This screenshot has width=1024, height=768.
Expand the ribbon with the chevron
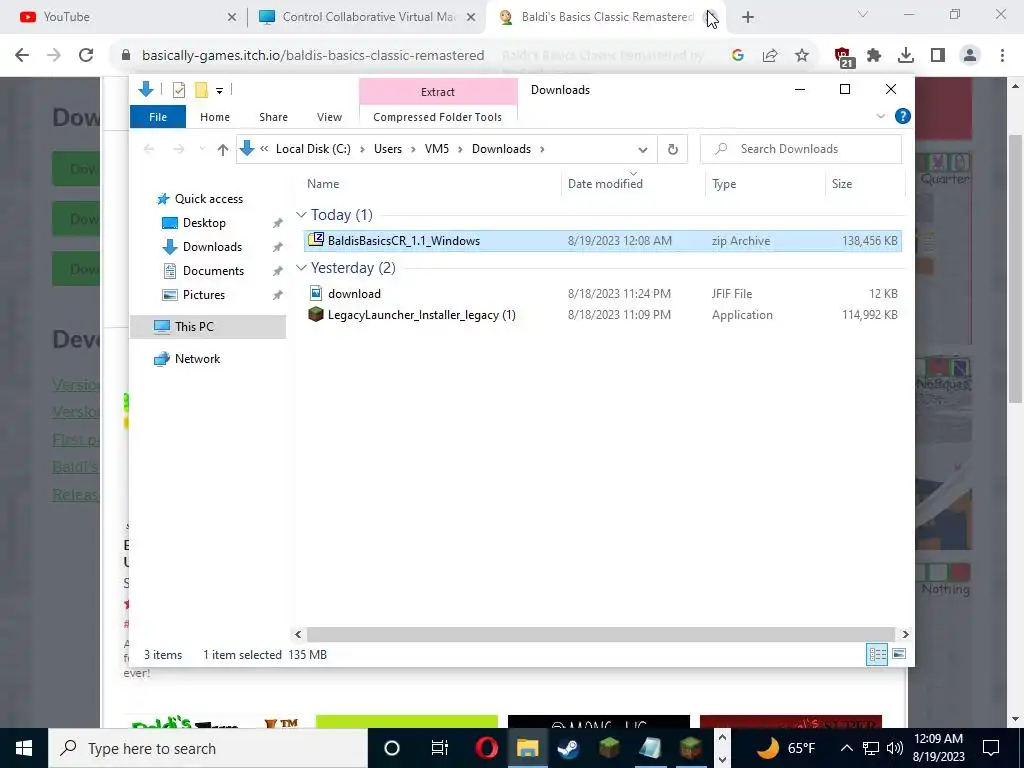click(880, 116)
